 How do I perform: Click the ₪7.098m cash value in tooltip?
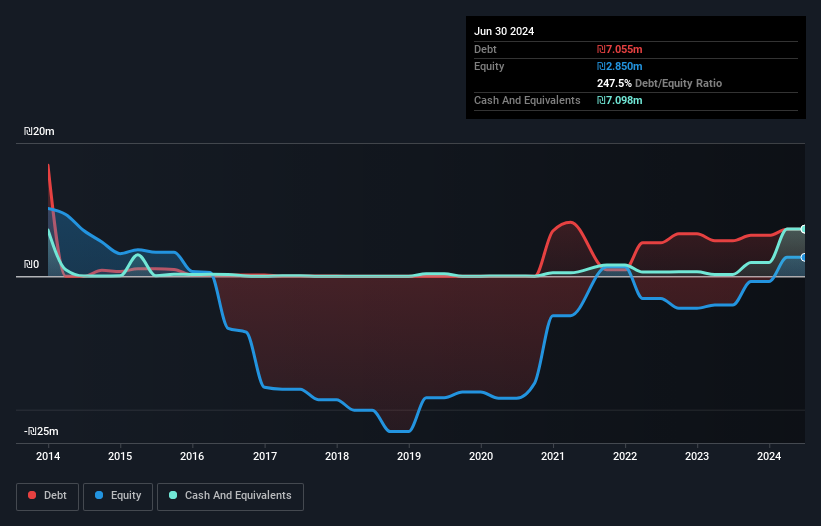pos(619,100)
